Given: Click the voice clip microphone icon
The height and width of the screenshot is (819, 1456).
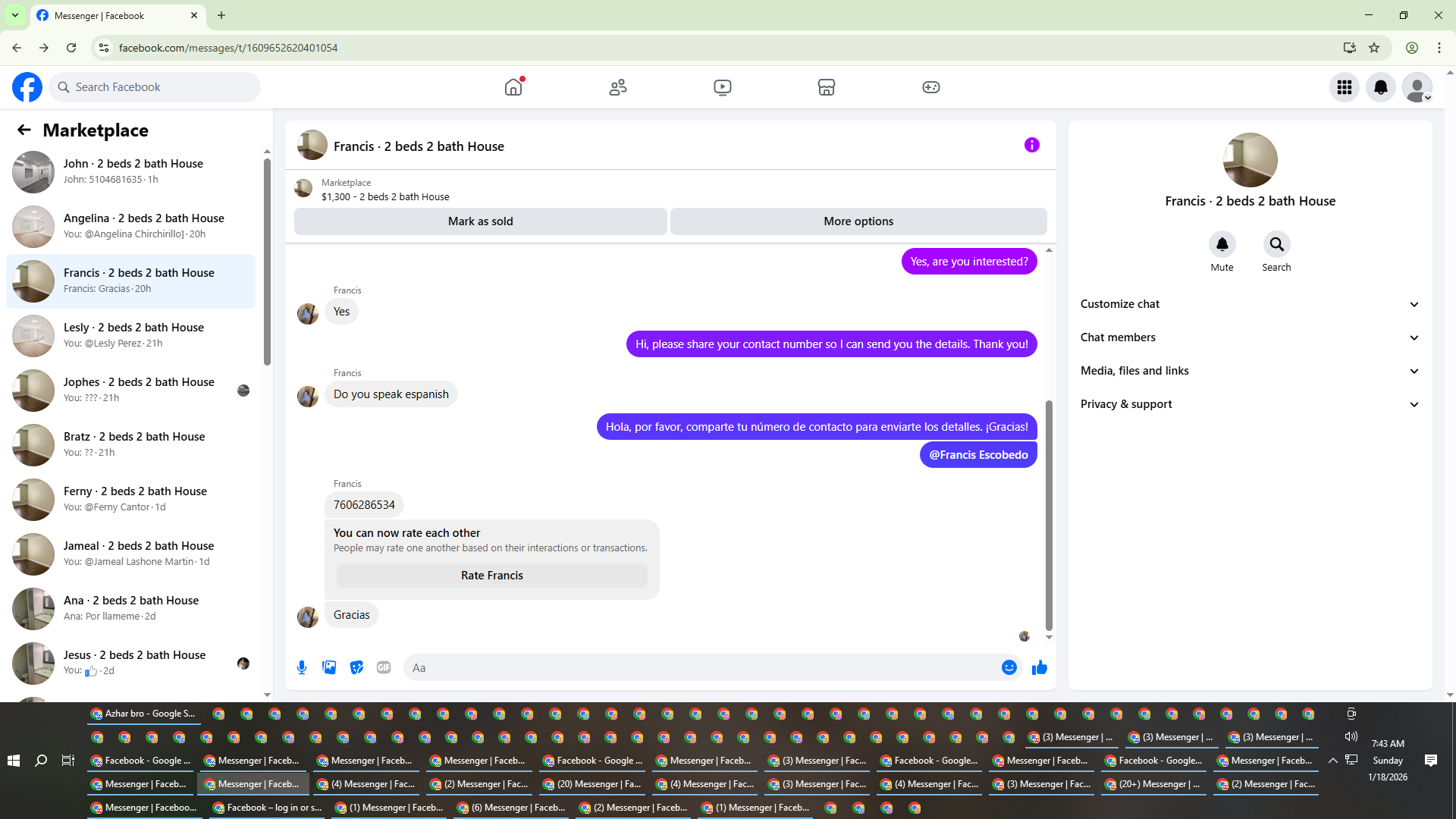Looking at the screenshot, I should click(x=302, y=667).
